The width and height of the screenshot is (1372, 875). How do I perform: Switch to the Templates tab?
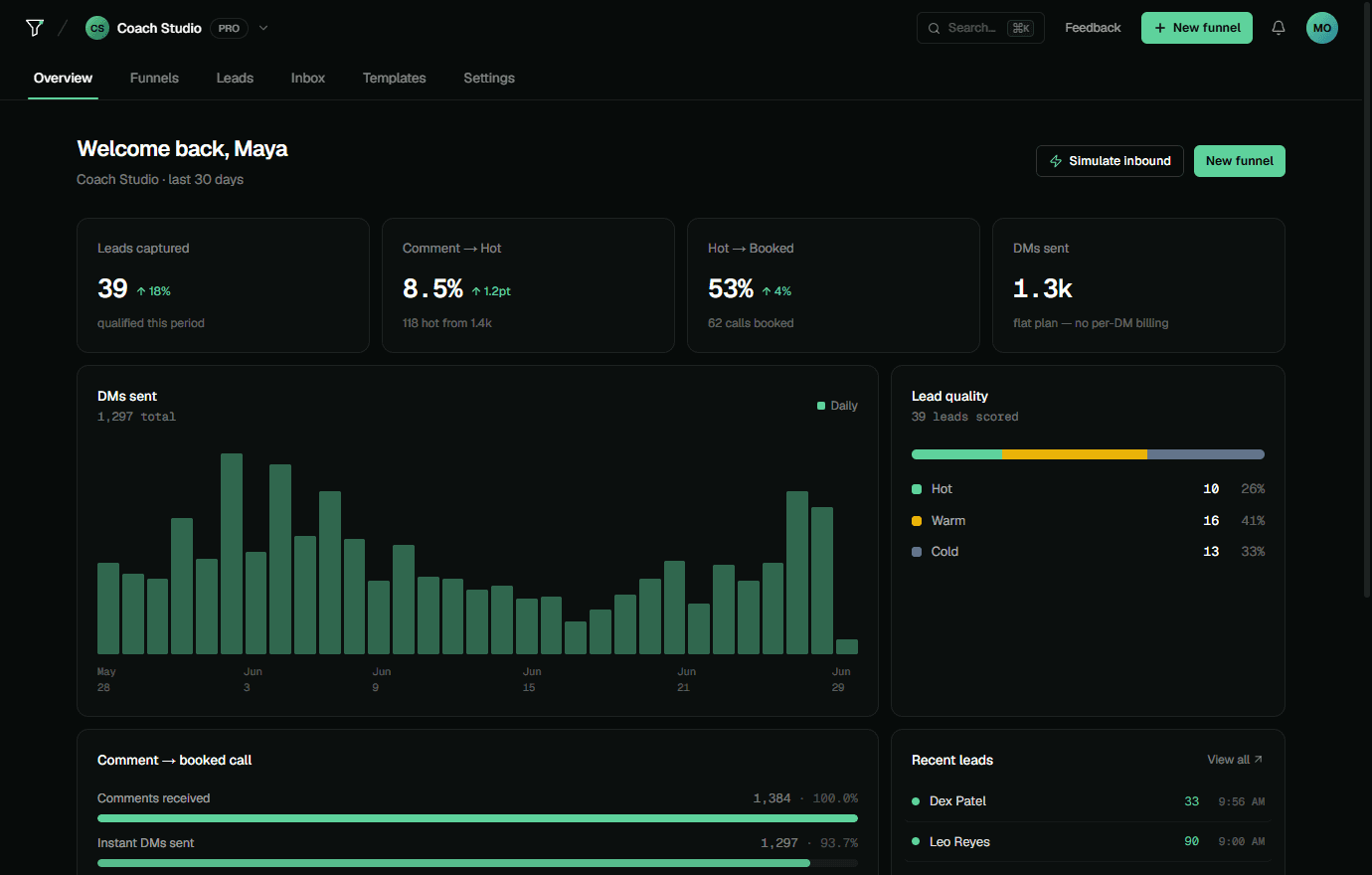pos(395,78)
